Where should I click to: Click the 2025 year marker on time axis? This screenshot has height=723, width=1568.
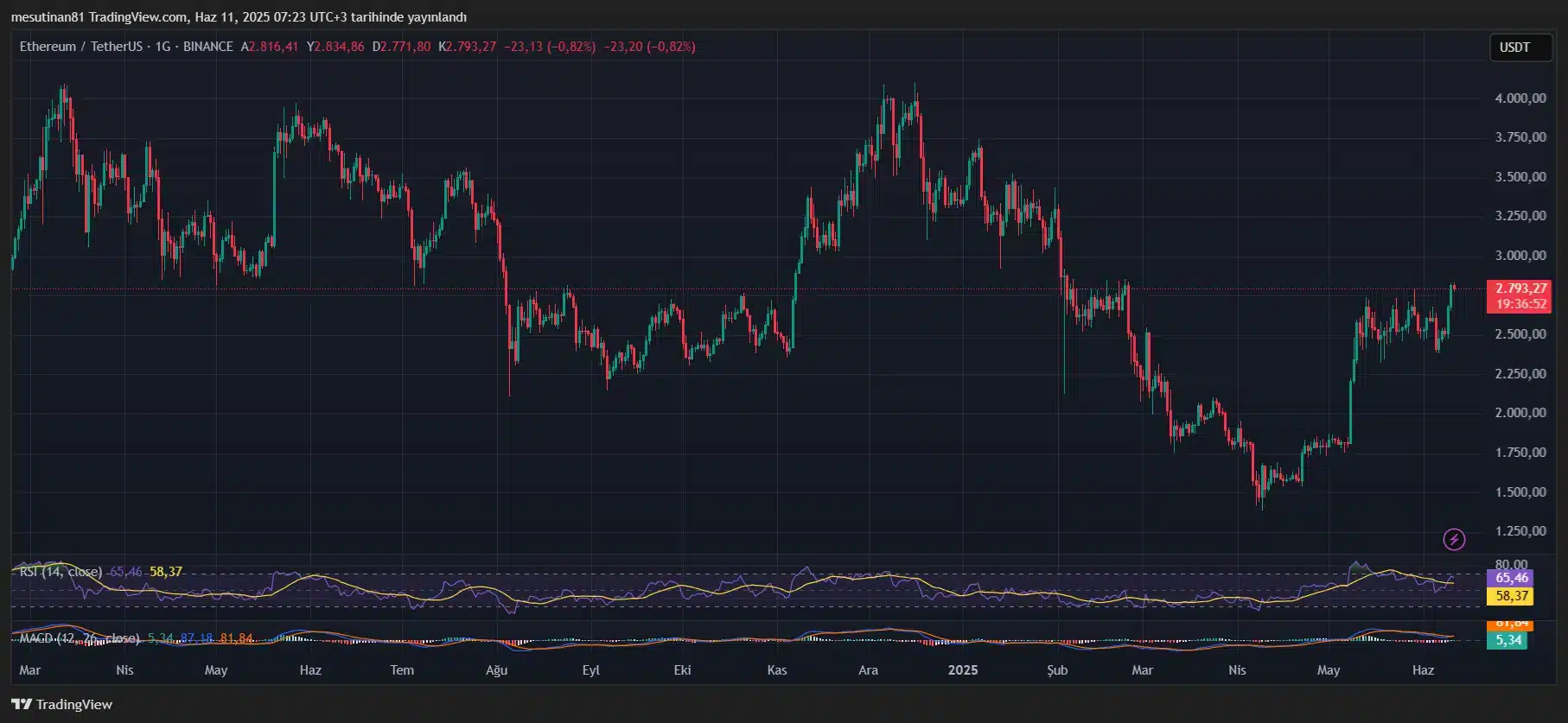point(962,670)
